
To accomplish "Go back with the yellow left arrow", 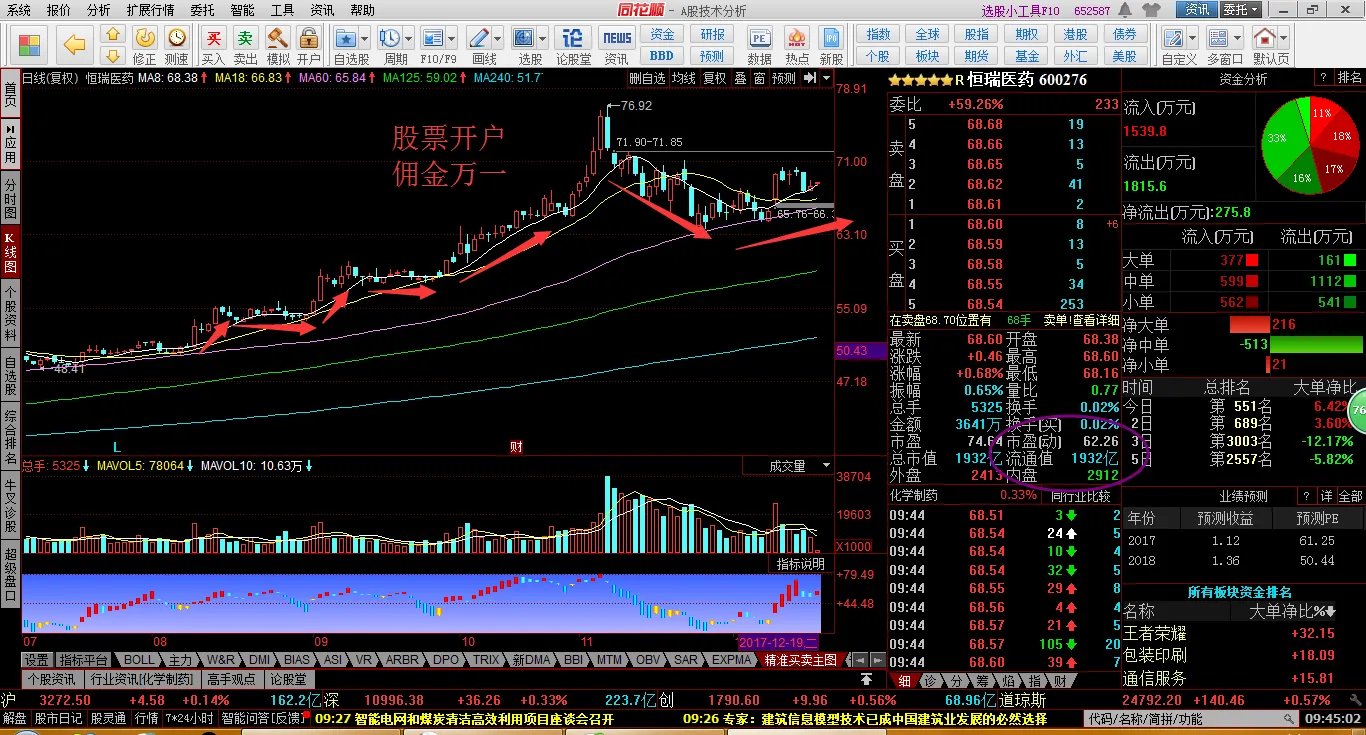I will [x=75, y=44].
